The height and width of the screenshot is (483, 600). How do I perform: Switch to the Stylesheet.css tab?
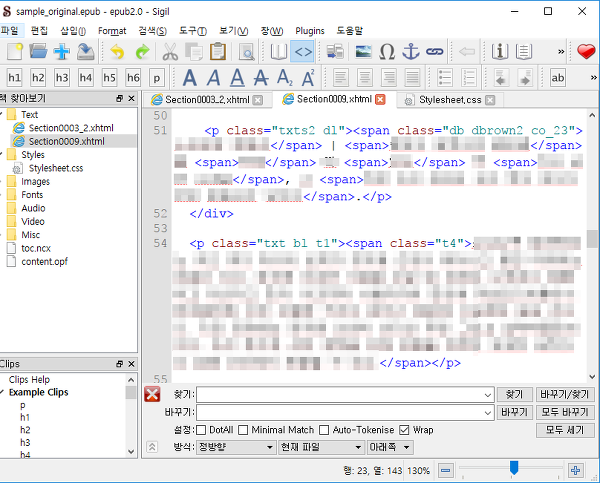coord(450,100)
